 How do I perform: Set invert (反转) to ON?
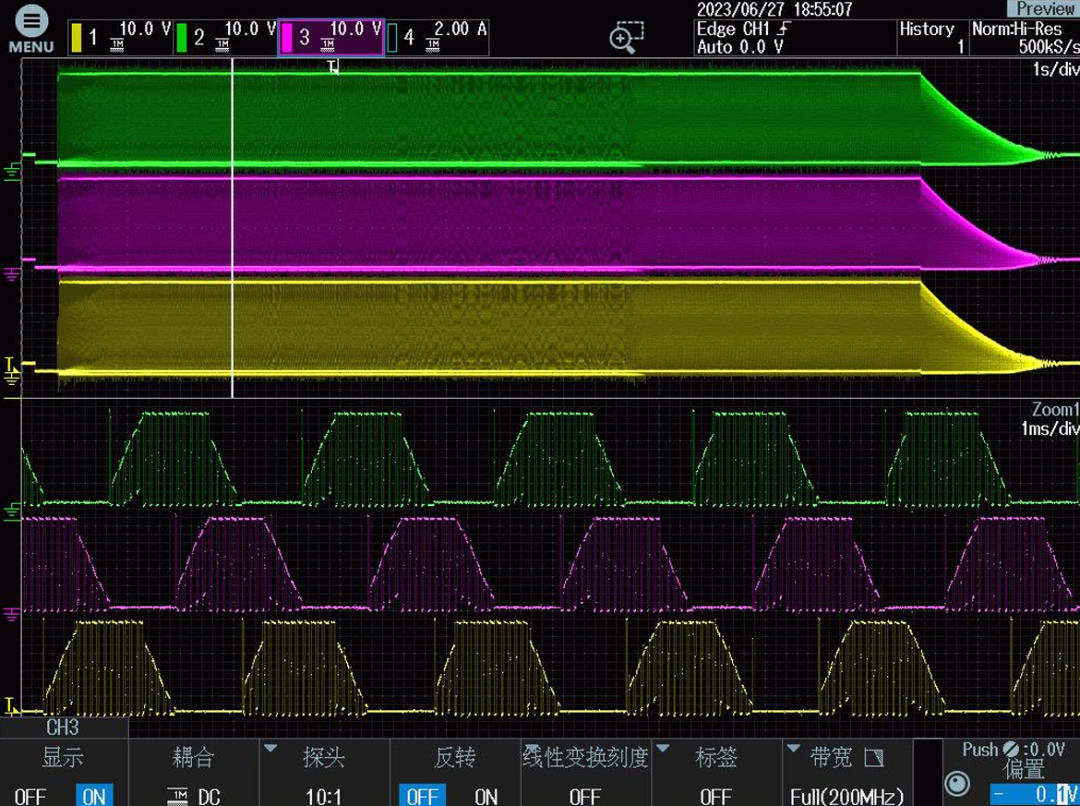click(x=485, y=796)
